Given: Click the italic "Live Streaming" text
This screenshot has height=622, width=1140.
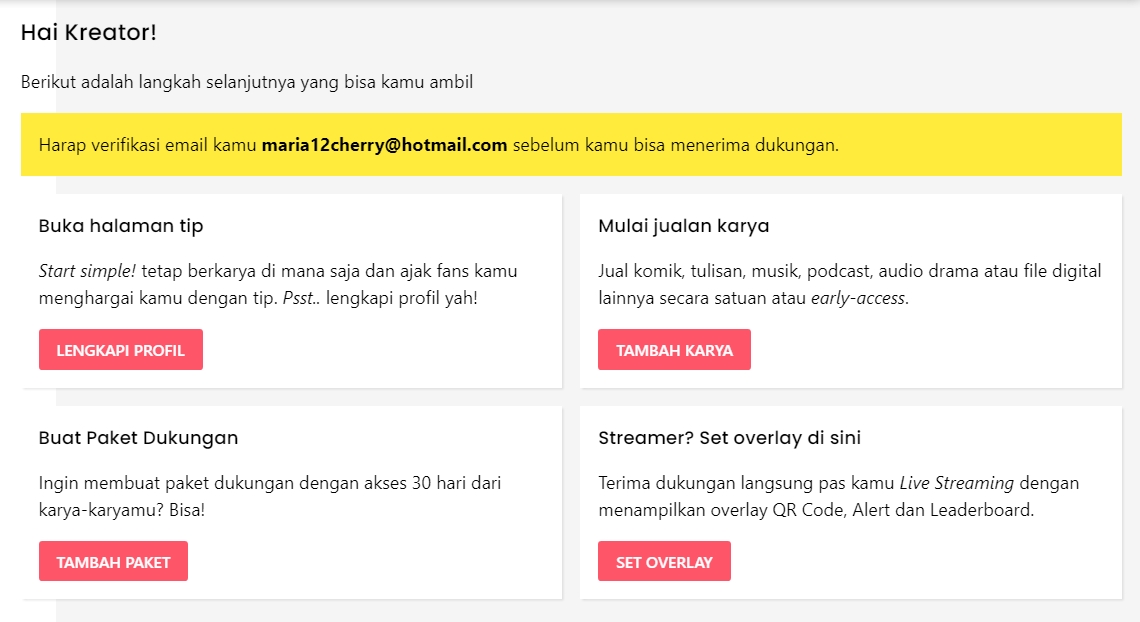Looking at the screenshot, I should click(956, 483).
